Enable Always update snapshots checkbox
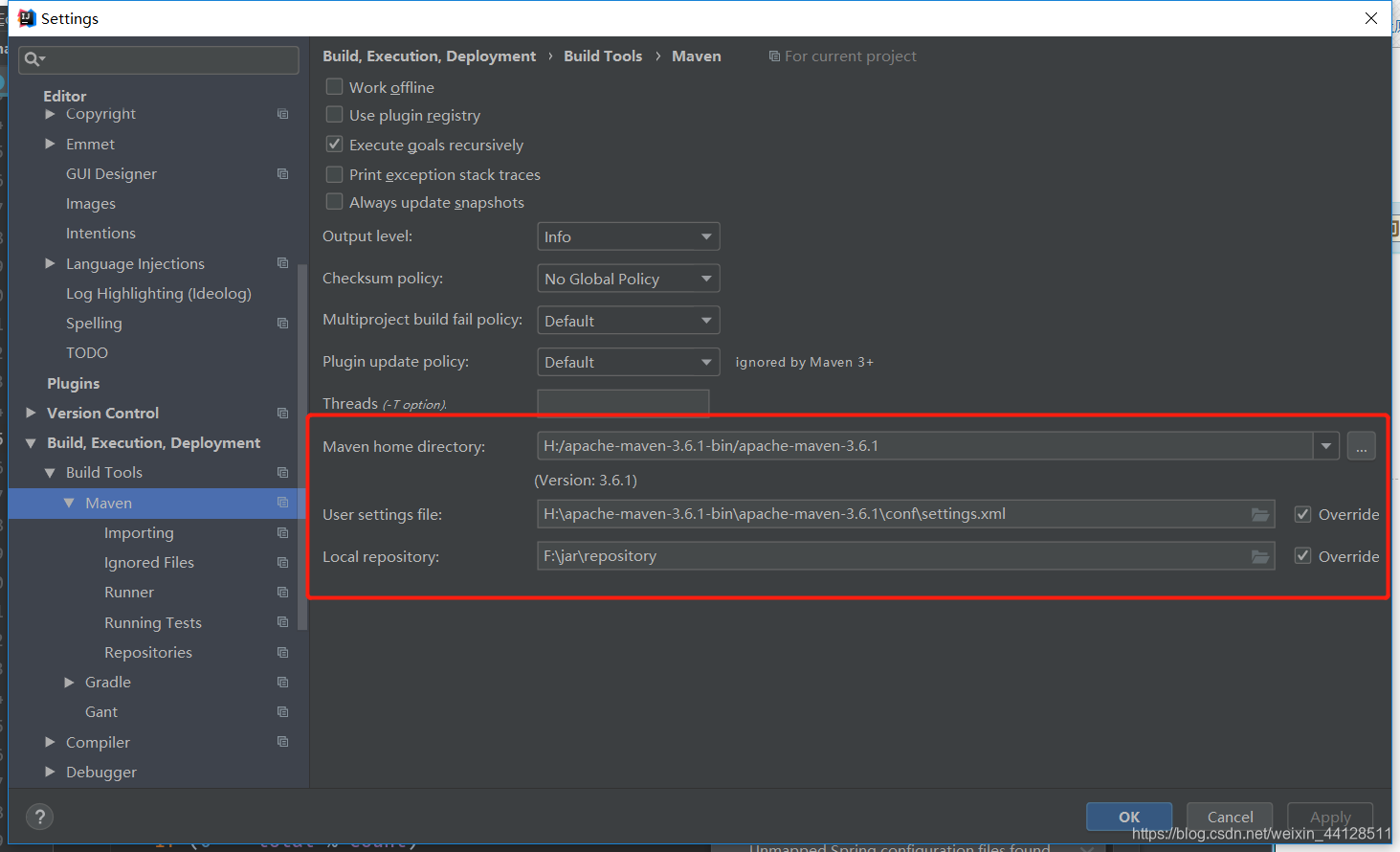This screenshot has height=852, width=1400. (334, 202)
